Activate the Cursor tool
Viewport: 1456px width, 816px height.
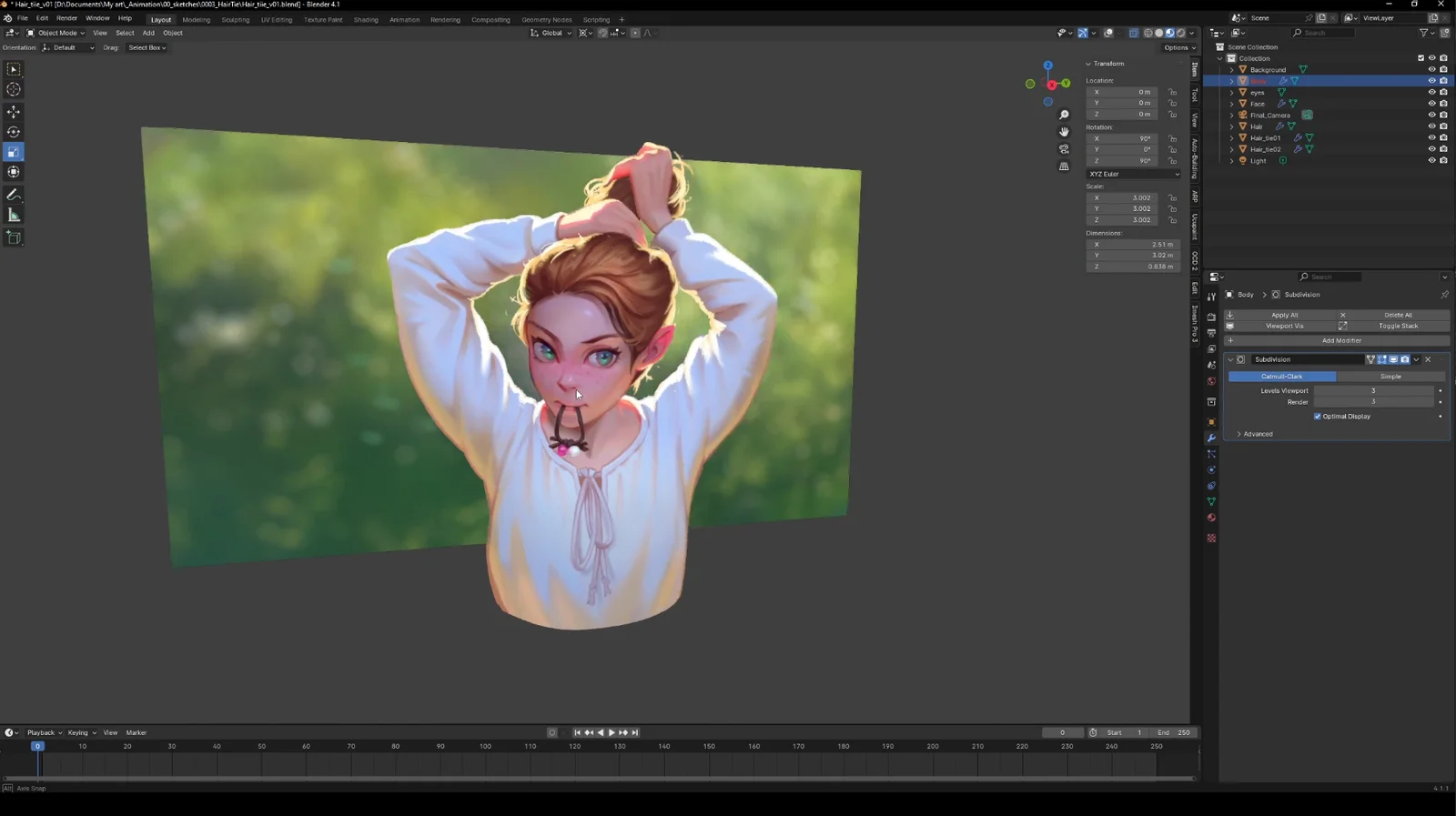coord(14,89)
